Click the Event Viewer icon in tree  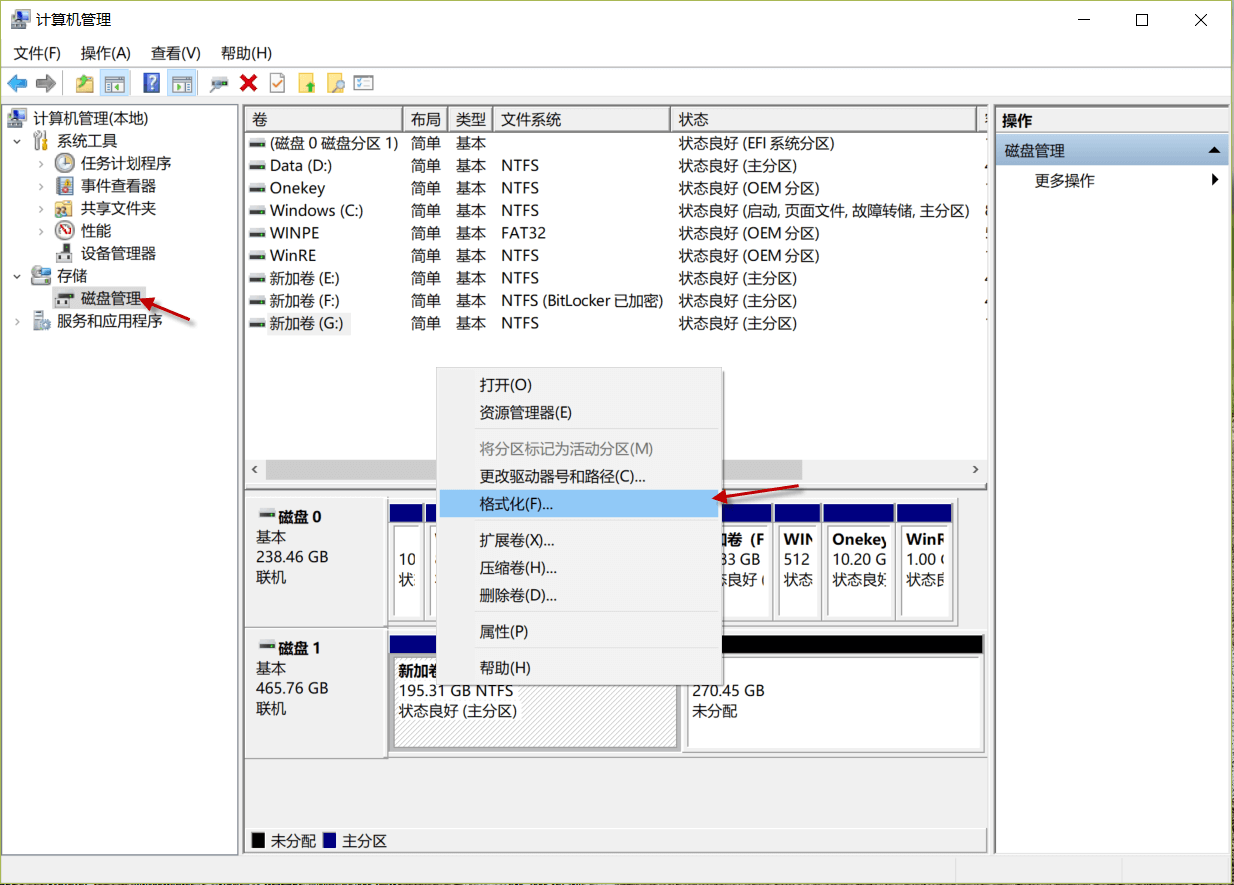pyautogui.click(x=65, y=186)
